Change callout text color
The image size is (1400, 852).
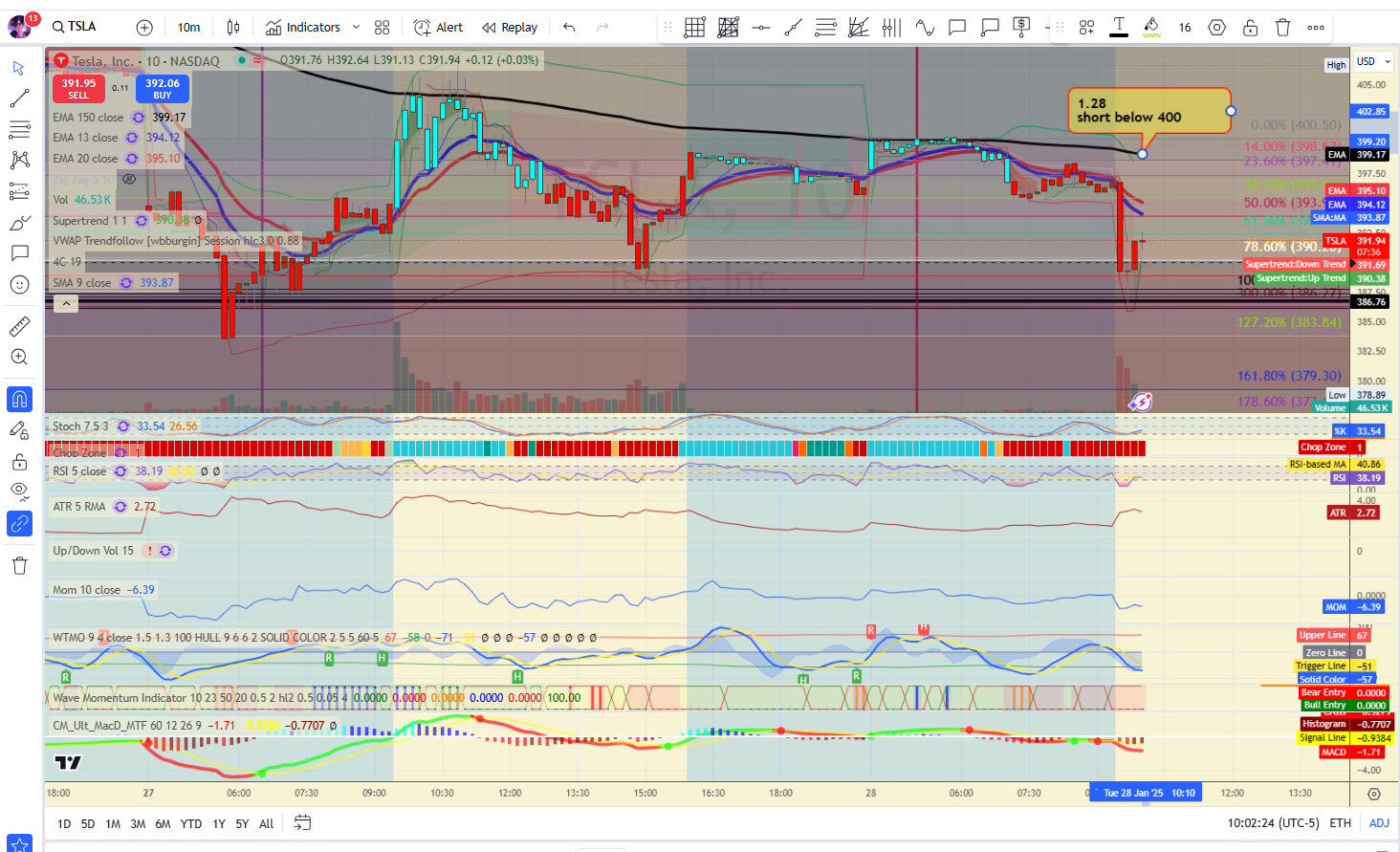coord(1119,28)
